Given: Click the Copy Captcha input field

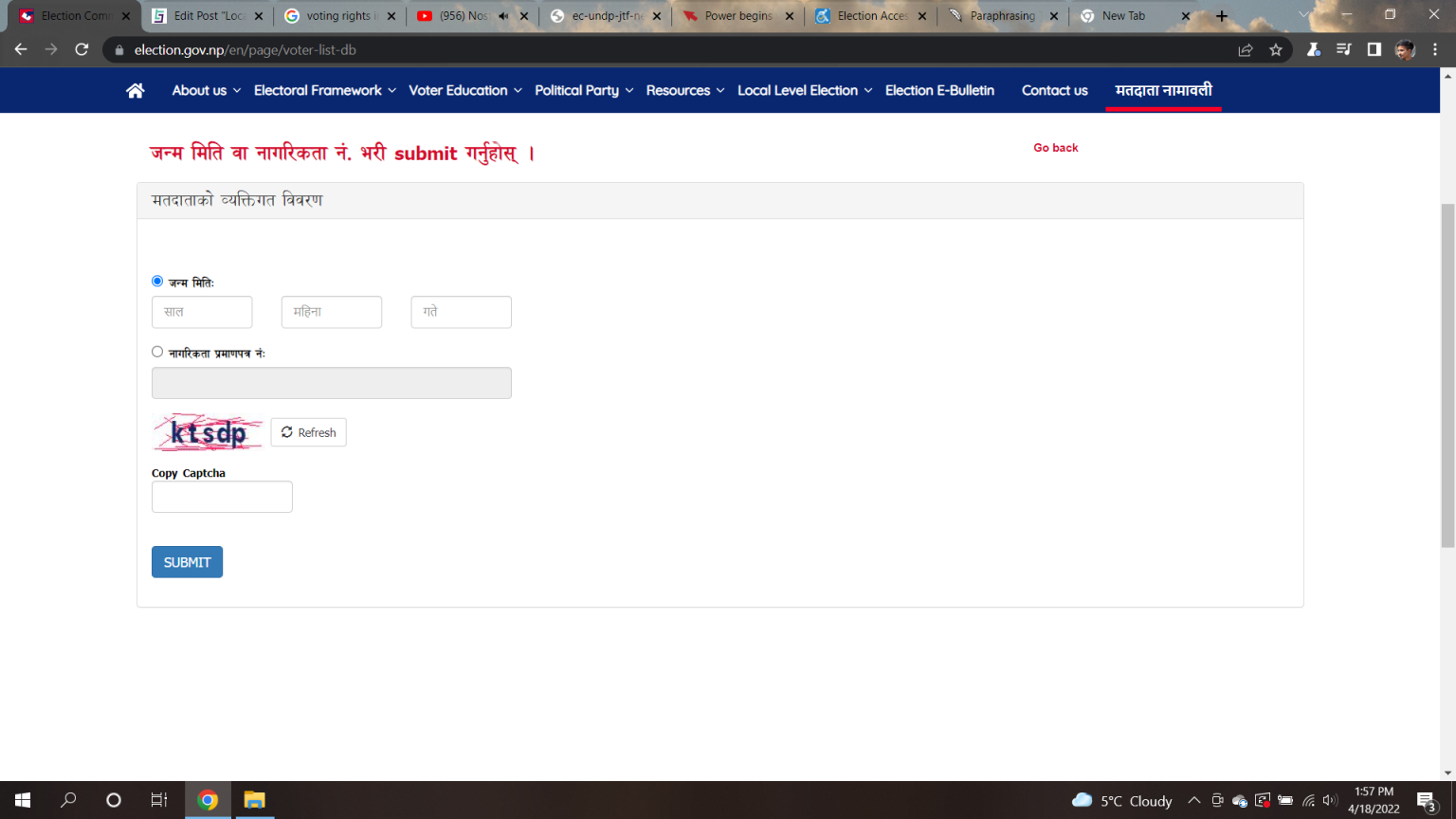Looking at the screenshot, I should 222,496.
